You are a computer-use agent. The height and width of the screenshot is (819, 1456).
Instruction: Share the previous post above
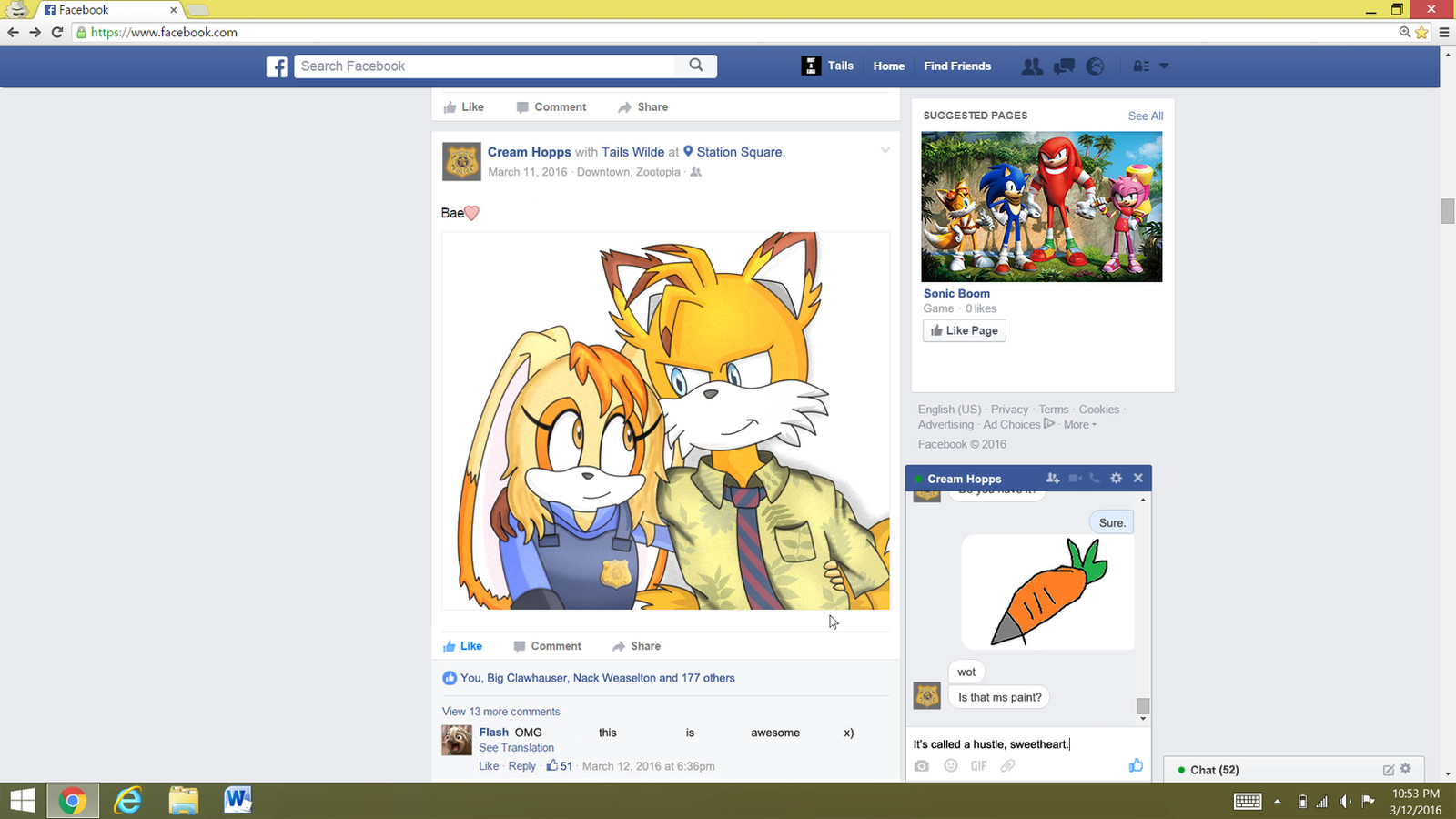[642, 107]
